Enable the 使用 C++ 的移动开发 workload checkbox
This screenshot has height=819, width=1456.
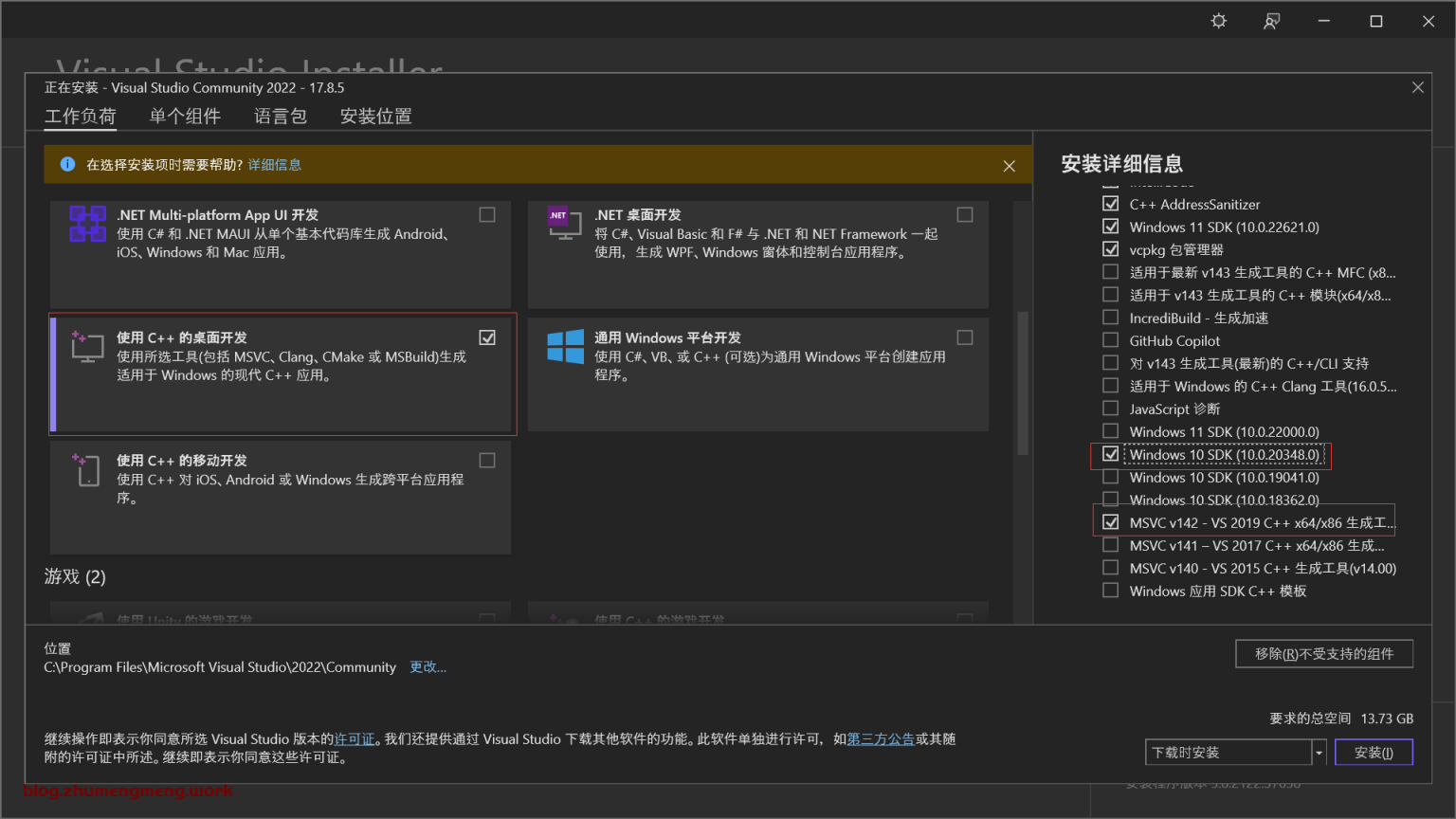[487, 461]
